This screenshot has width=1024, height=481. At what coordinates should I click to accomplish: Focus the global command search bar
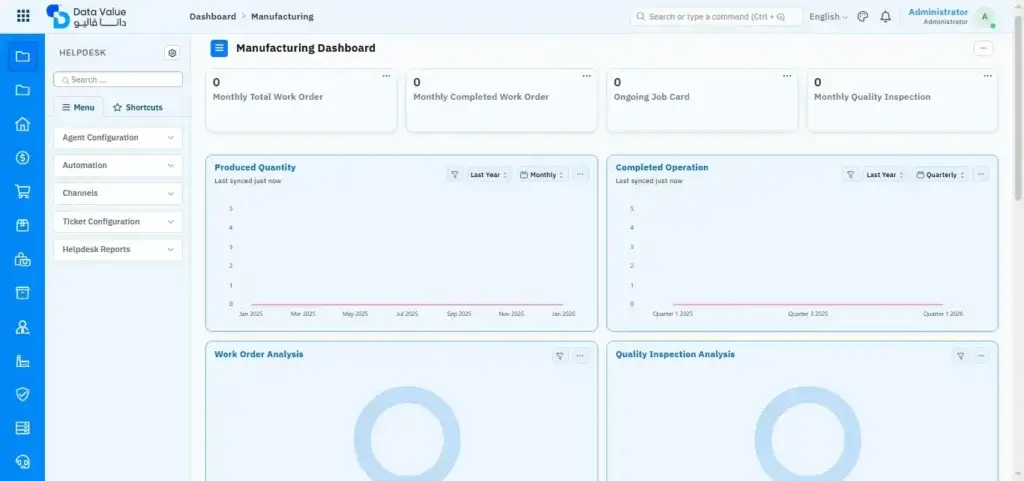click(716, 17)
